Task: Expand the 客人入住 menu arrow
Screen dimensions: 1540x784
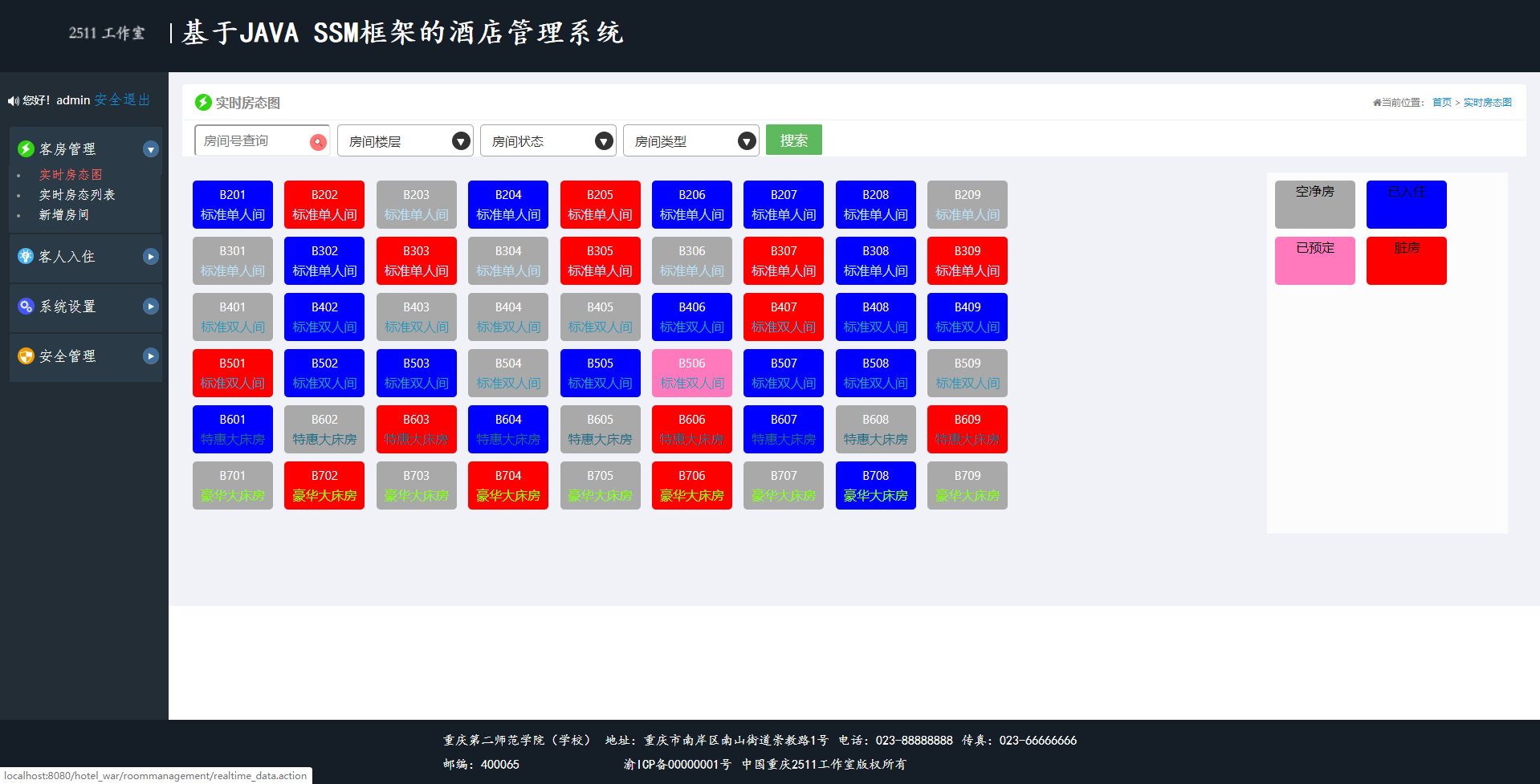Action: tap(151, 257)
